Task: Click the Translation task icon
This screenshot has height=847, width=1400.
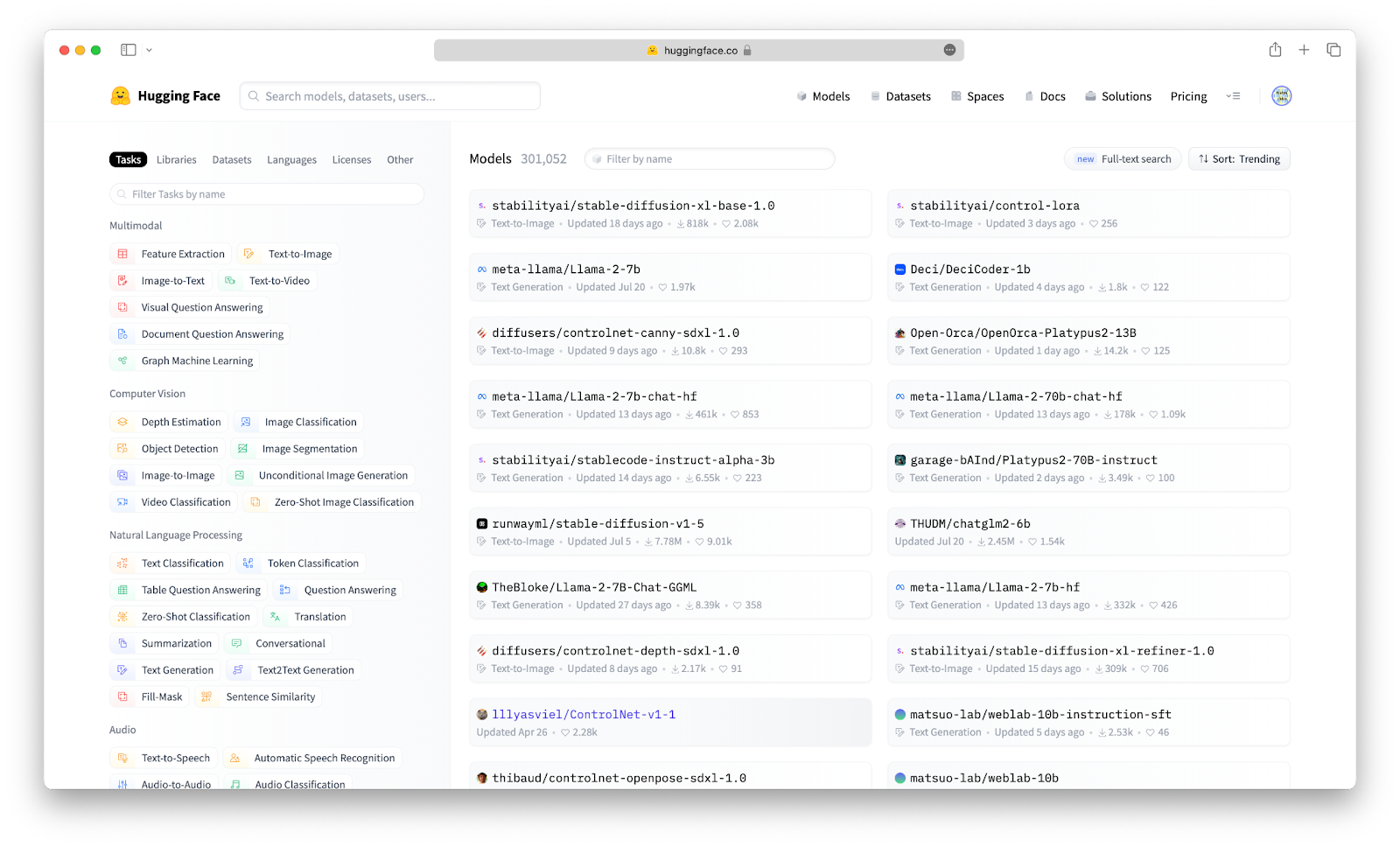Action: pyautogui.click(x=276, y=617)
